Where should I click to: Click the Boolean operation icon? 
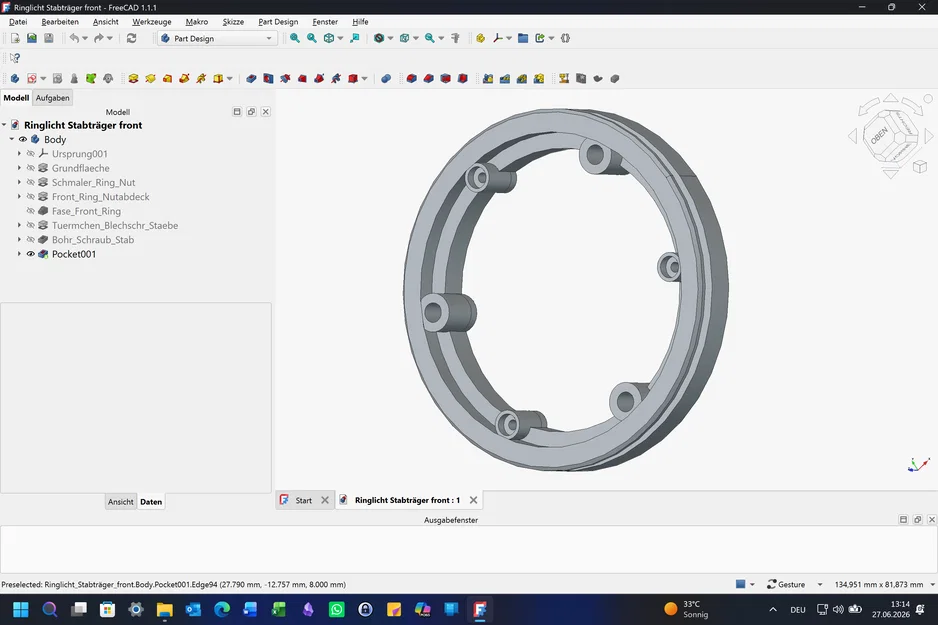(386, 78)
